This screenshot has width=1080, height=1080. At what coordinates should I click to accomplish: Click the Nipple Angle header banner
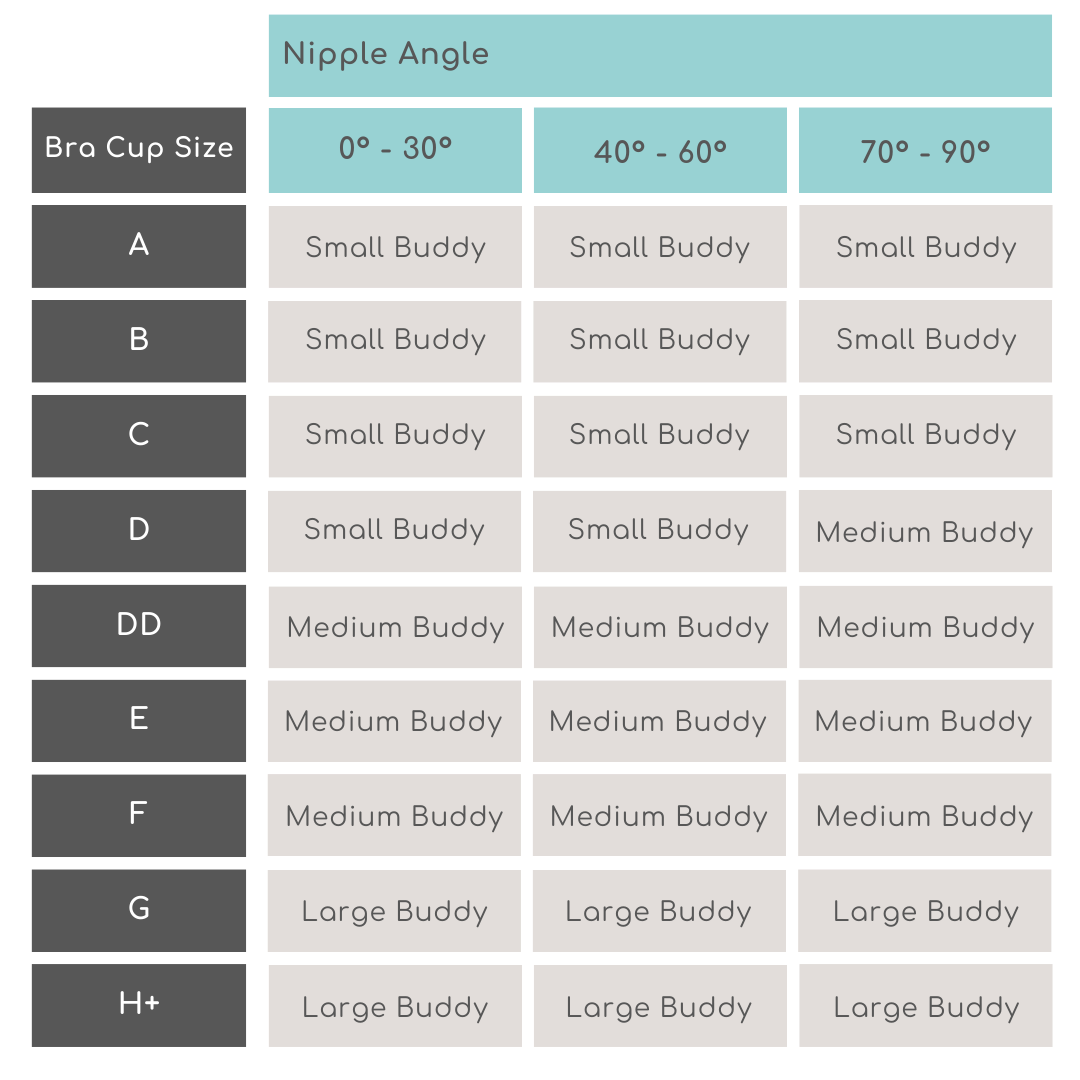(660, 55)
